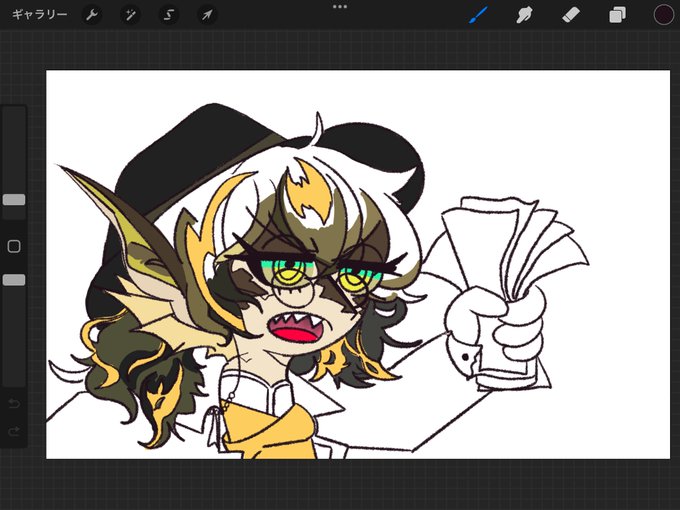
Task: Tap the square modify button in sidebar
Action: tap(14, 246)
